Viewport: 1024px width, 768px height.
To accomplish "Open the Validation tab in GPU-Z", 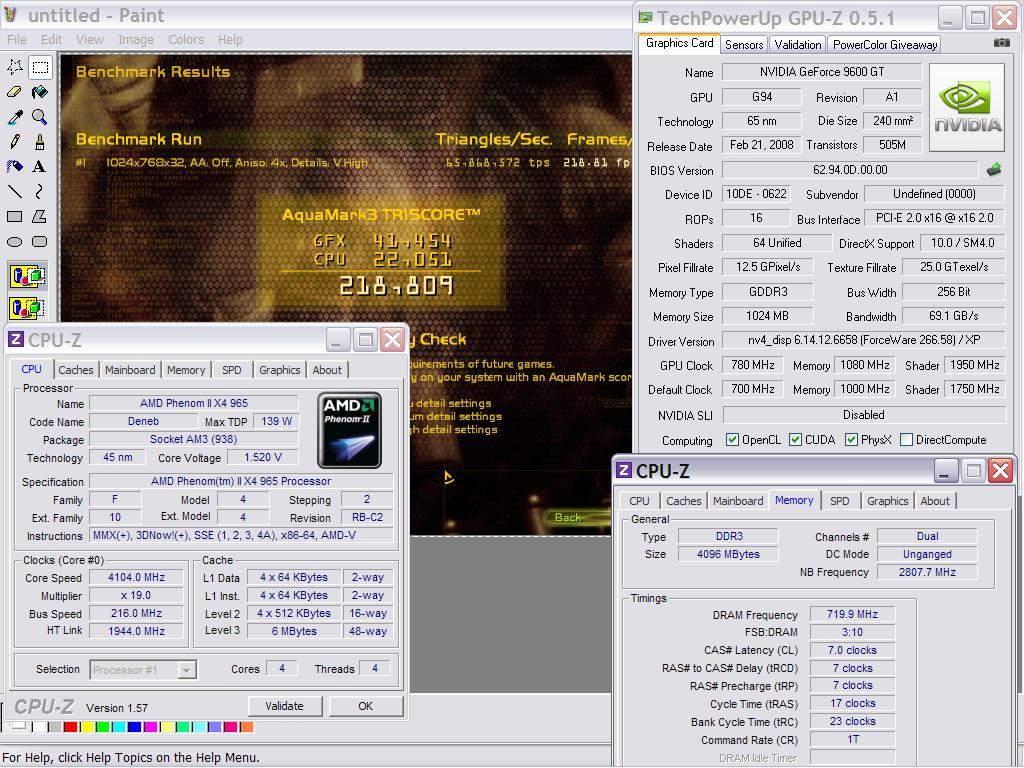I will click(x=797, y=44).
